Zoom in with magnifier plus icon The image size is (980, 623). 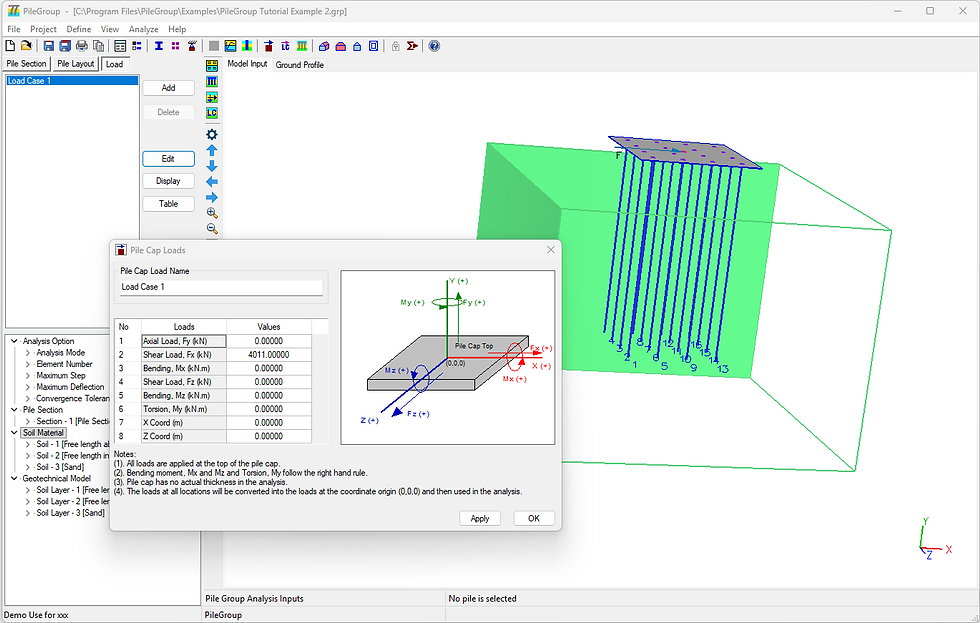tap(212, 212)
